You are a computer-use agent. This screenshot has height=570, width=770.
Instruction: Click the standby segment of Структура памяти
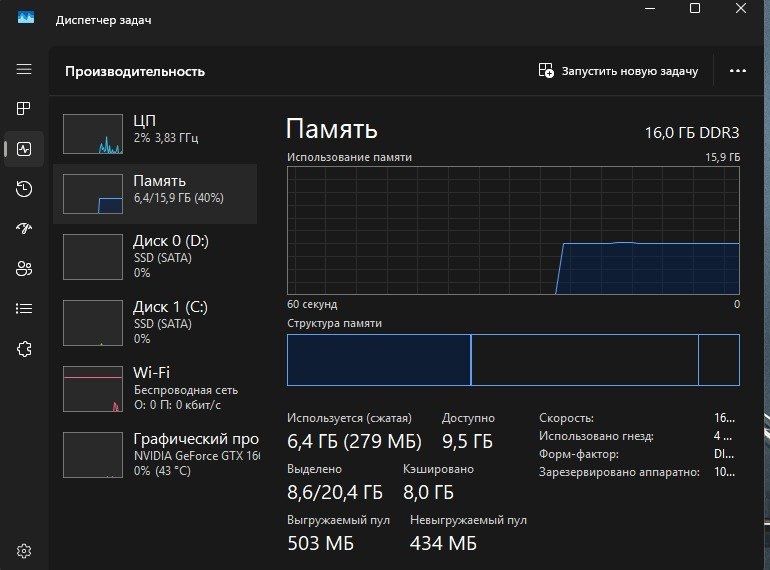pos(584,360)
